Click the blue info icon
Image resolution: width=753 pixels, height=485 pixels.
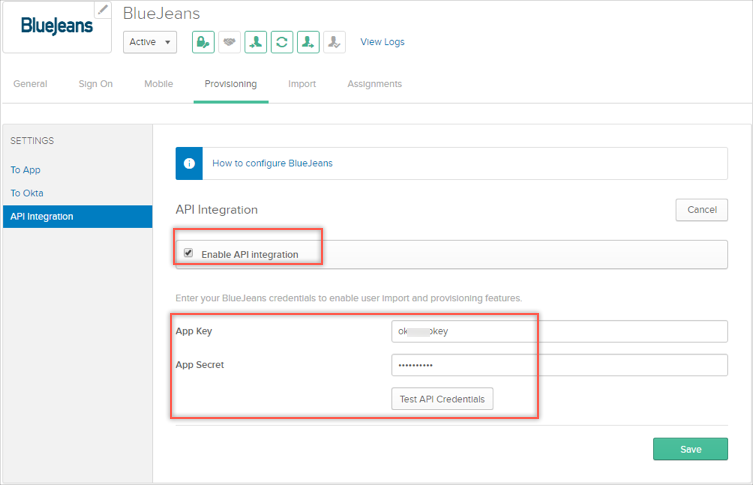click(x=189, y=163)
